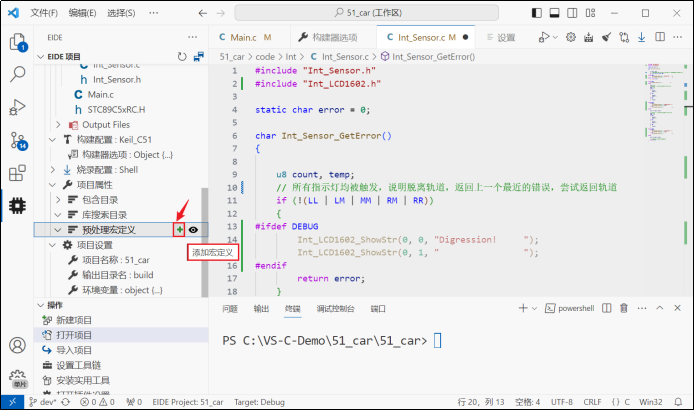Go back with the navigation left arrow
The image size is (695, 411).
pyautogui.click(x=203, y=13)
